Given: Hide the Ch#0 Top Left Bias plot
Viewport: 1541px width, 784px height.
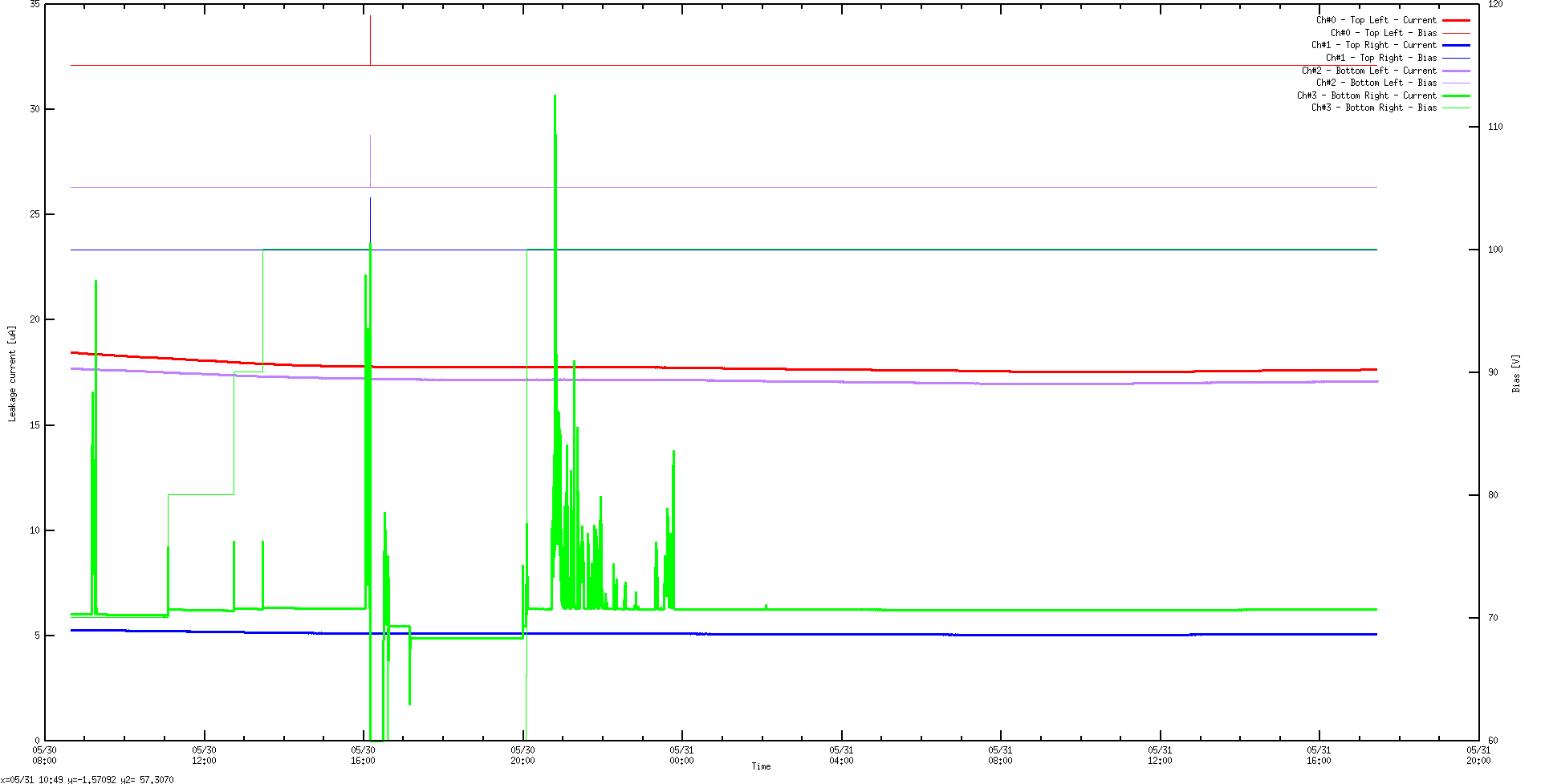Looking at the screenshot, I should coord(1383,33).
